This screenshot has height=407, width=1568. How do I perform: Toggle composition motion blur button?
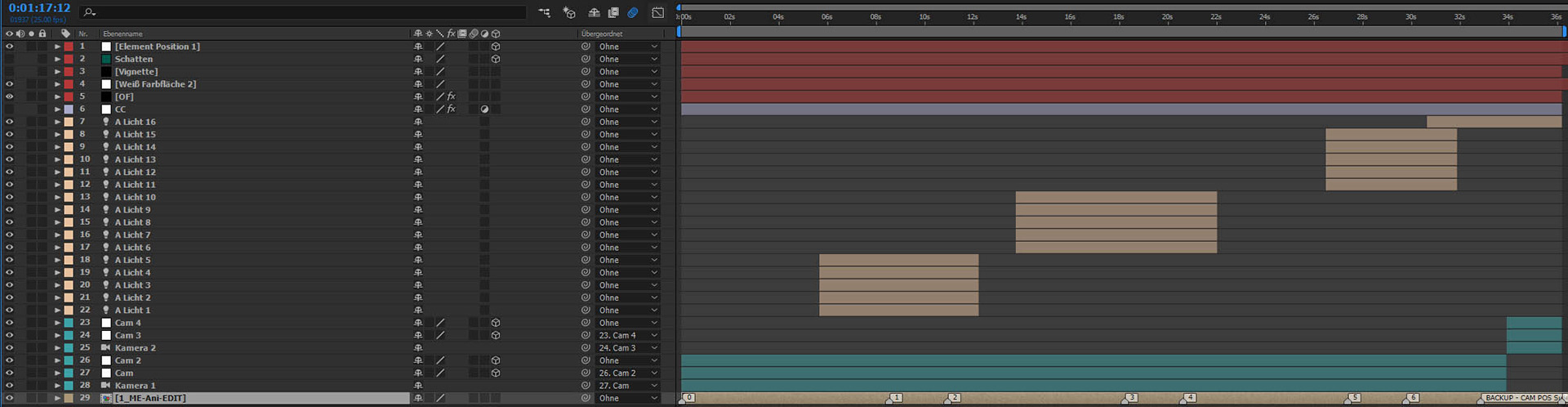click(x=633, y=12)
